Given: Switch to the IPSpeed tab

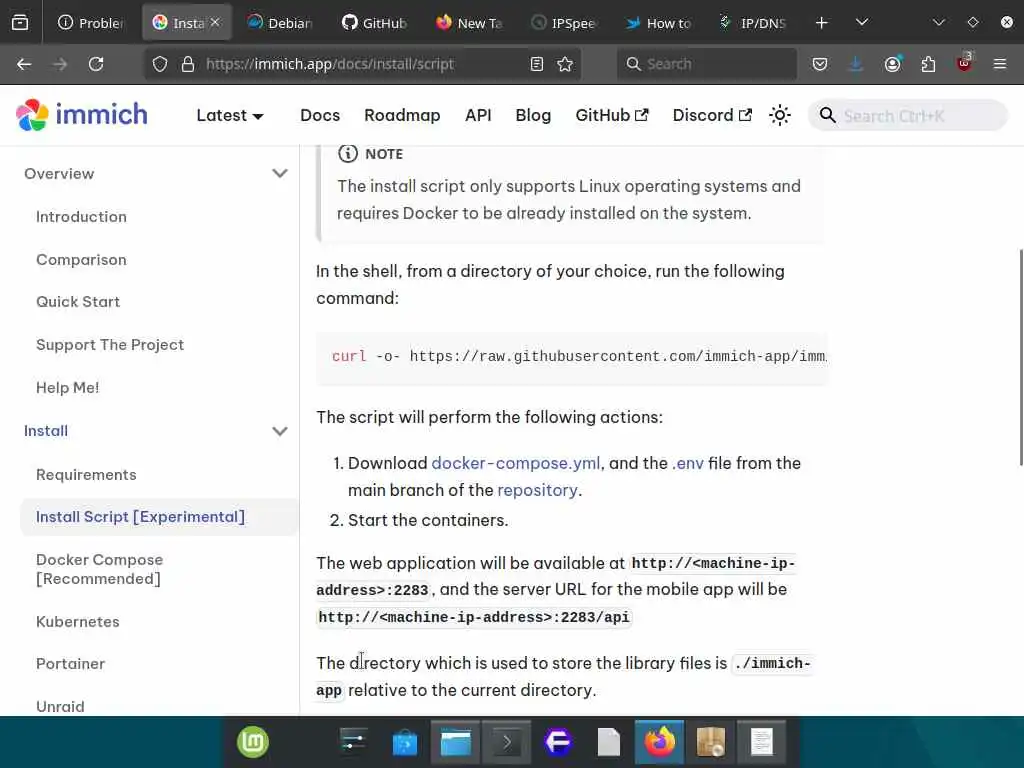Looking at the screenshot, I should point(564,23).
